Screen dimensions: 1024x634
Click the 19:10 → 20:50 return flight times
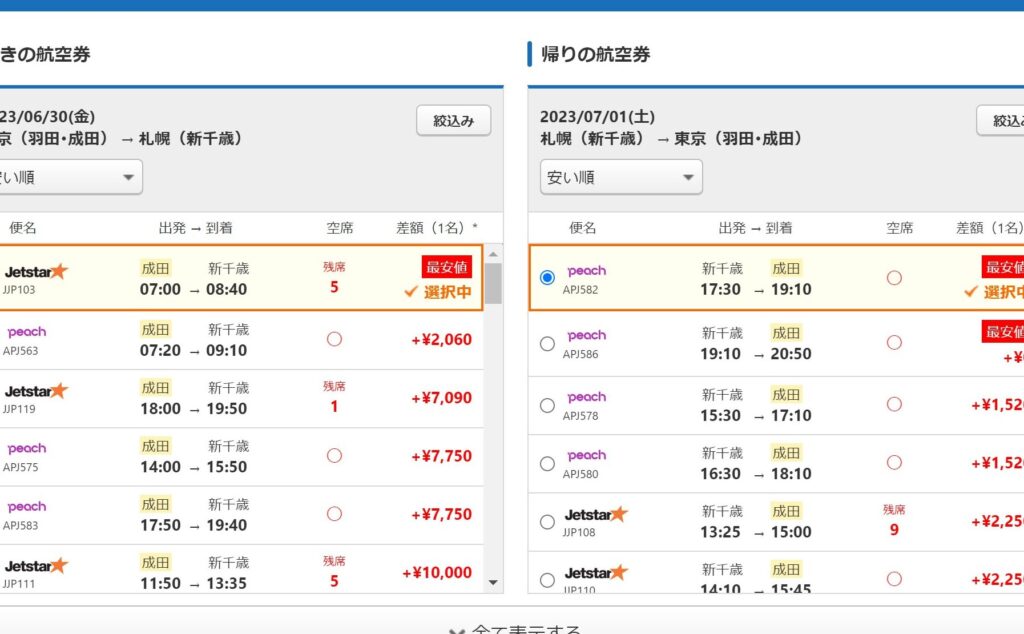[756, 354]
